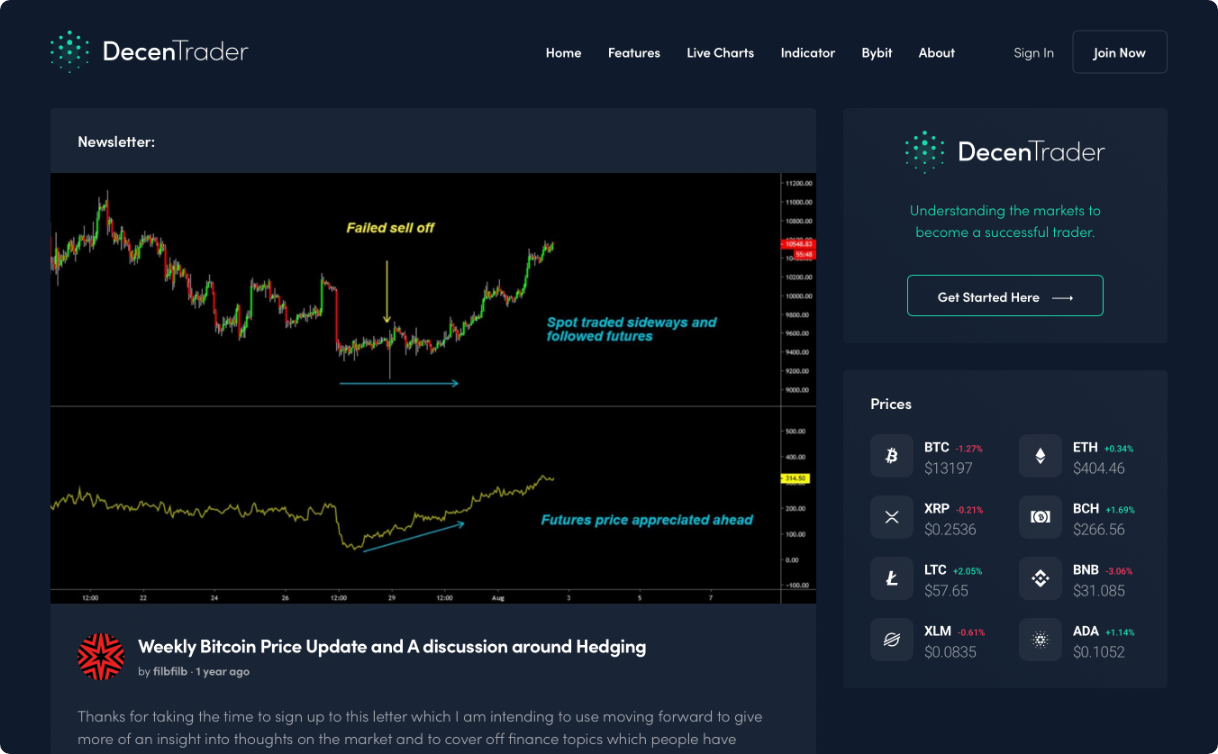Click the Get Started Here button
1218x754 pixels.
click(1004, 296)
